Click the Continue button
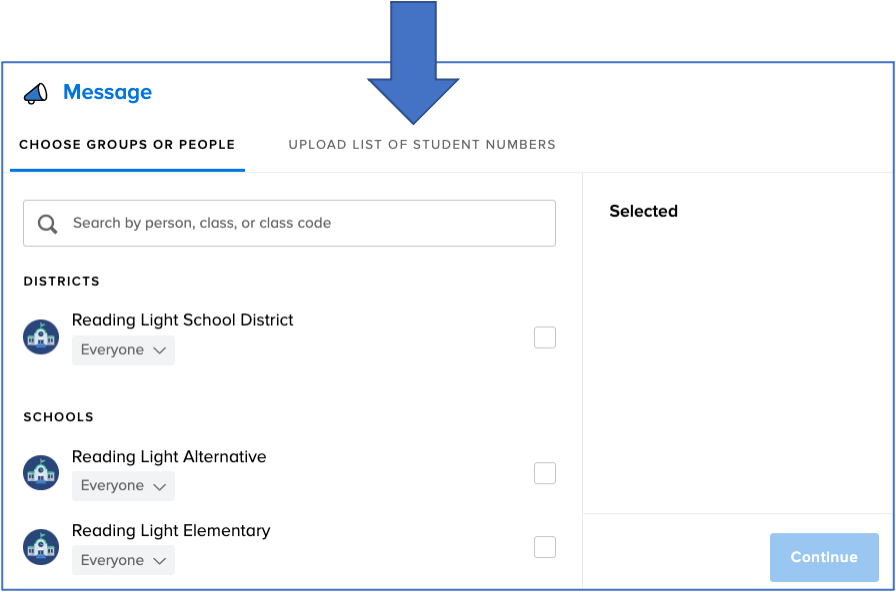The image size is (896, 592). (x=824, y=557)
